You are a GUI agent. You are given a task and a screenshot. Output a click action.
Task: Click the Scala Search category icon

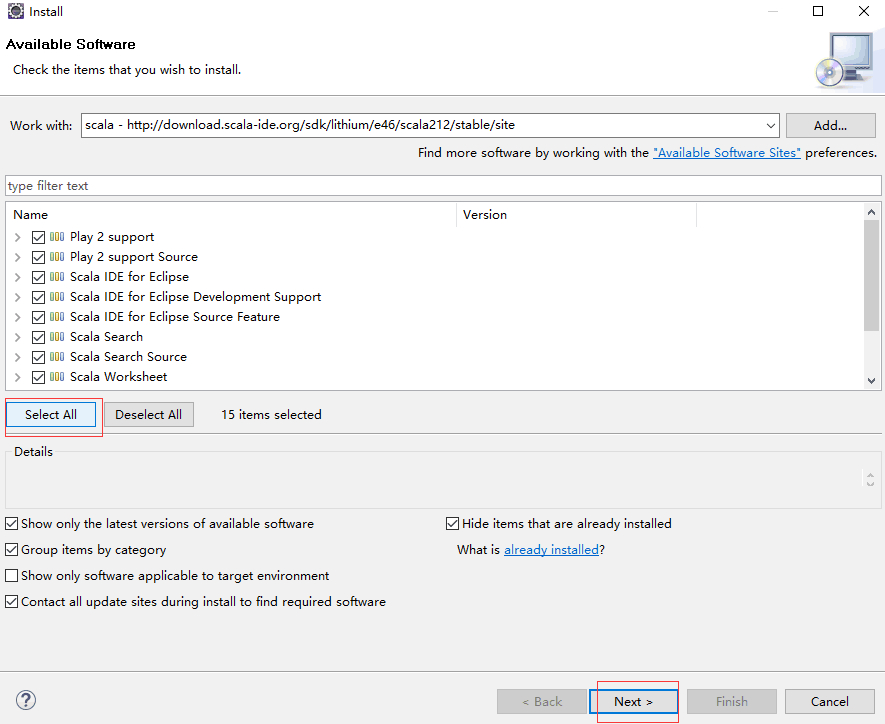click(57, 337)
